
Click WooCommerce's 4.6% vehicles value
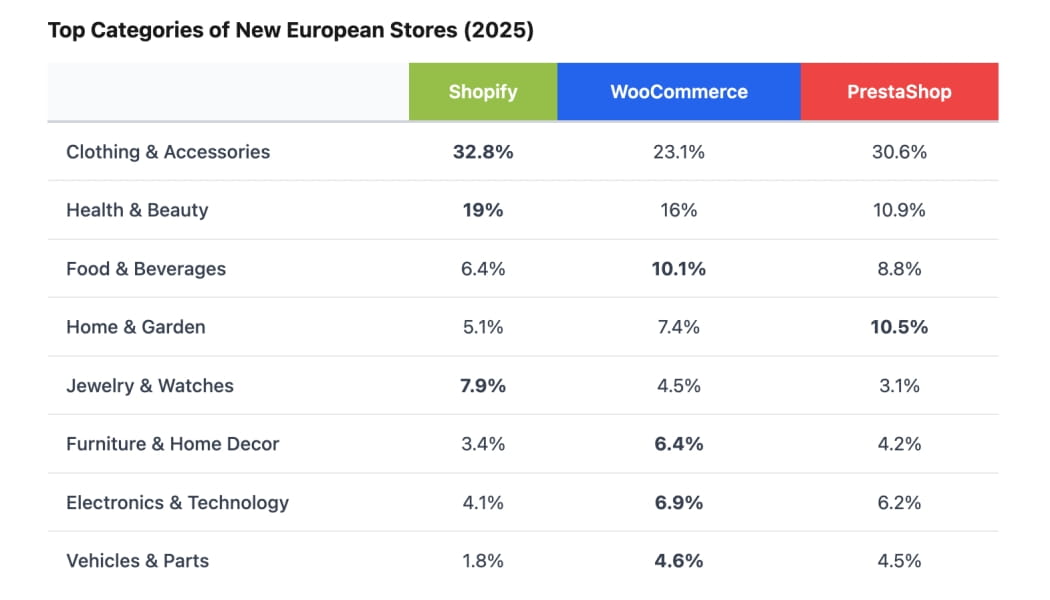point(679,561)
